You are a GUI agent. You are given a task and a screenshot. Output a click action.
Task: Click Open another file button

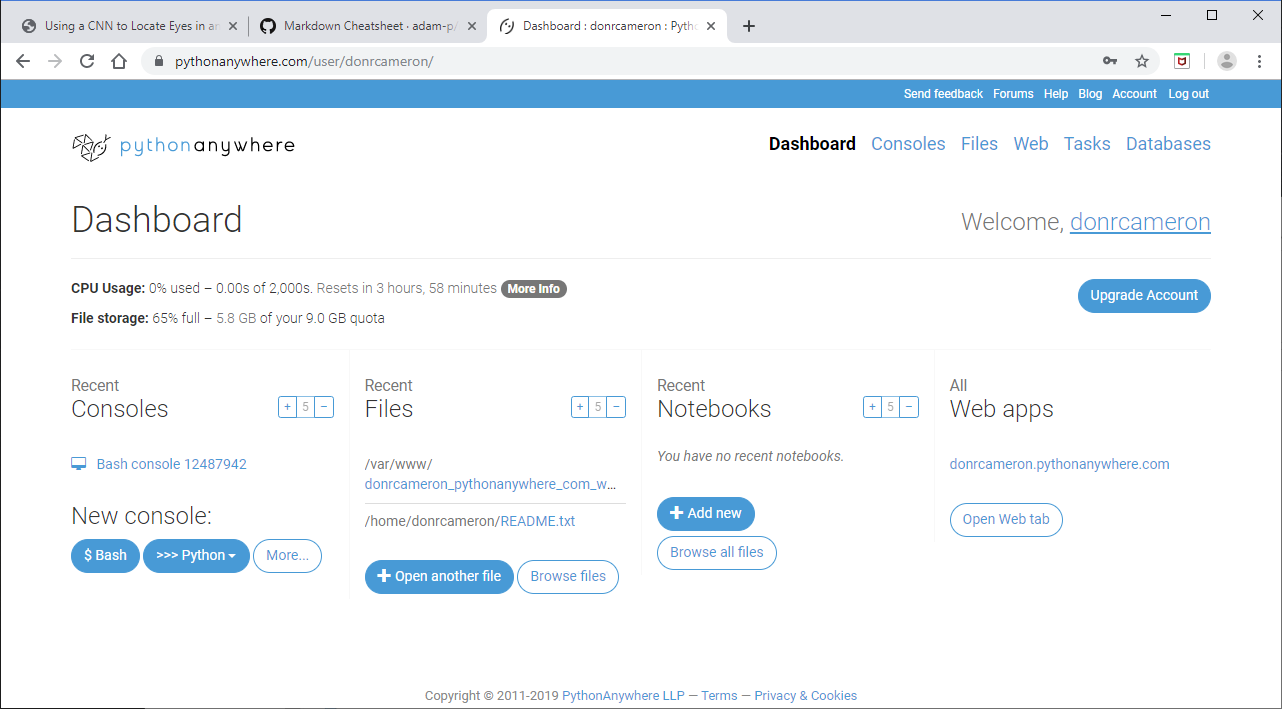pos(439,577)
